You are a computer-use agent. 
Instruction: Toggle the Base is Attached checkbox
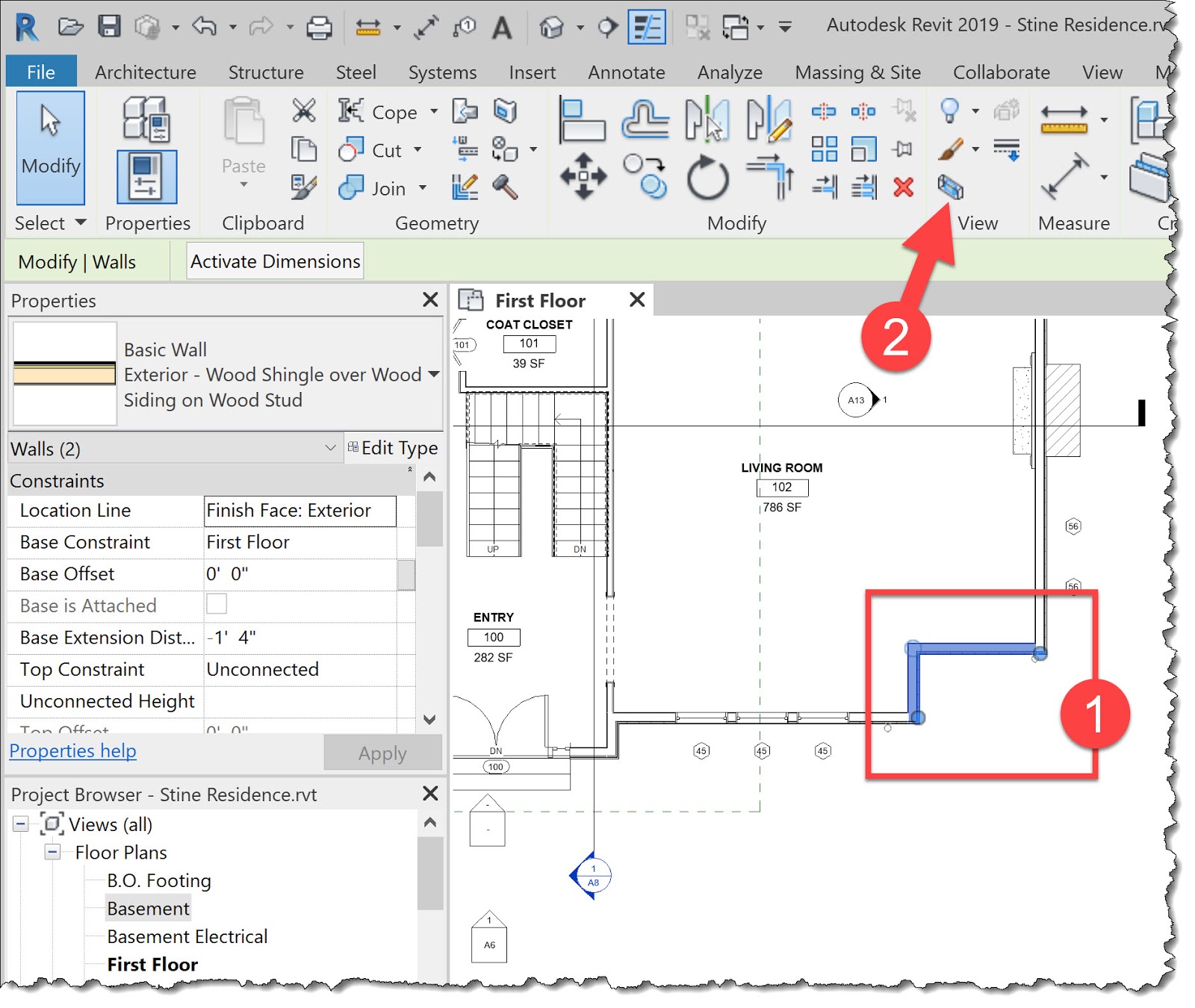(x=217, y=604)
